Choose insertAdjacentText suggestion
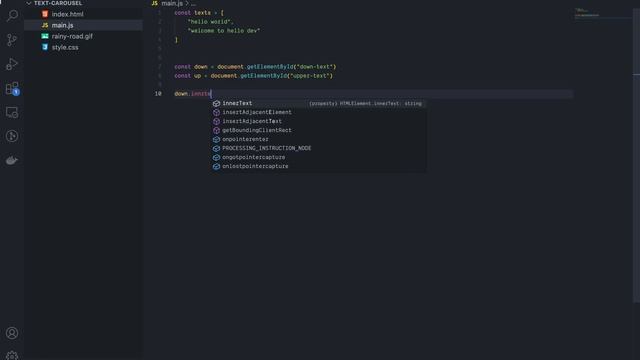Image resolution: width=640 pixels, height=360 pixels. 319,122
